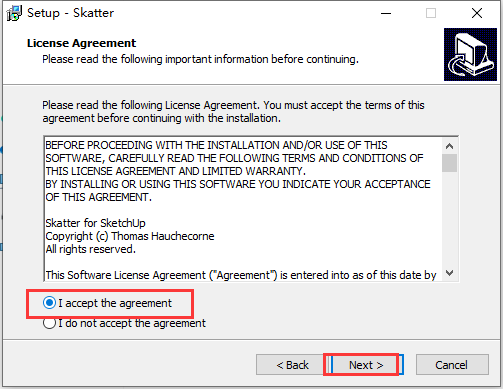Click the installer computer logo image
The height and width of the screenshot is (389, 503).
point(470,54)
